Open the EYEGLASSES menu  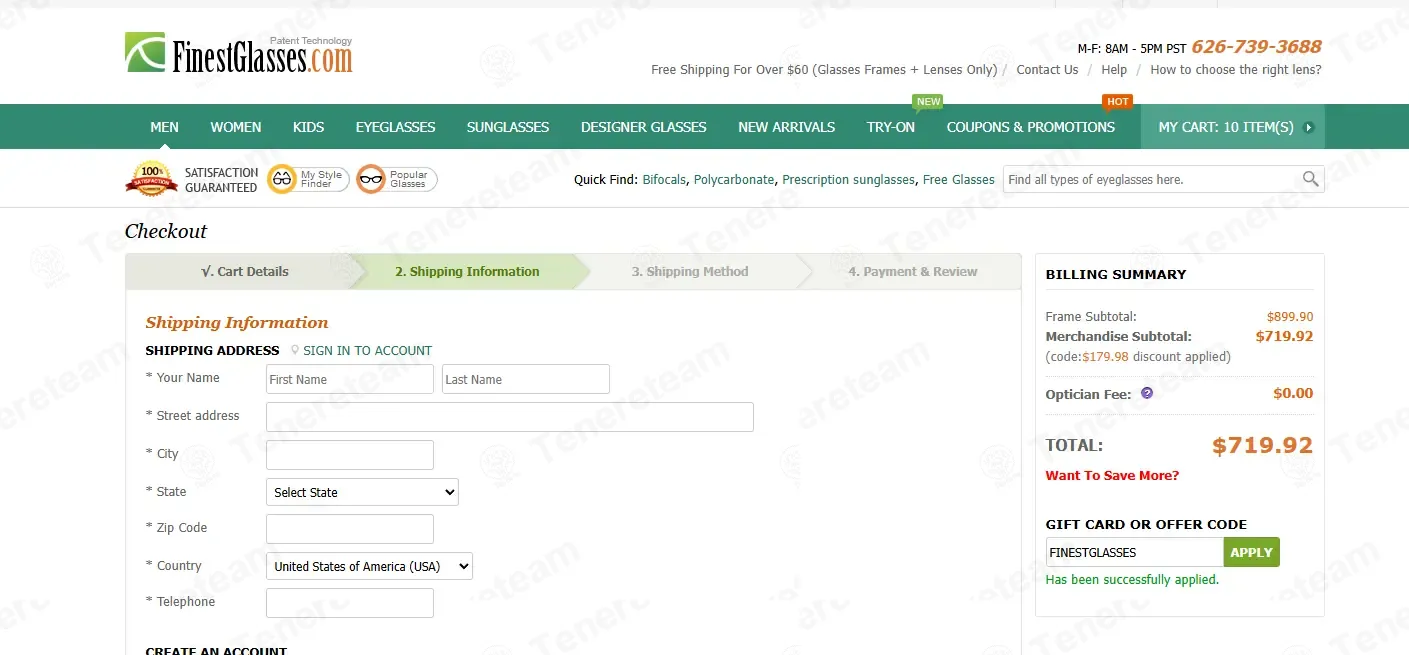point(396,127)
